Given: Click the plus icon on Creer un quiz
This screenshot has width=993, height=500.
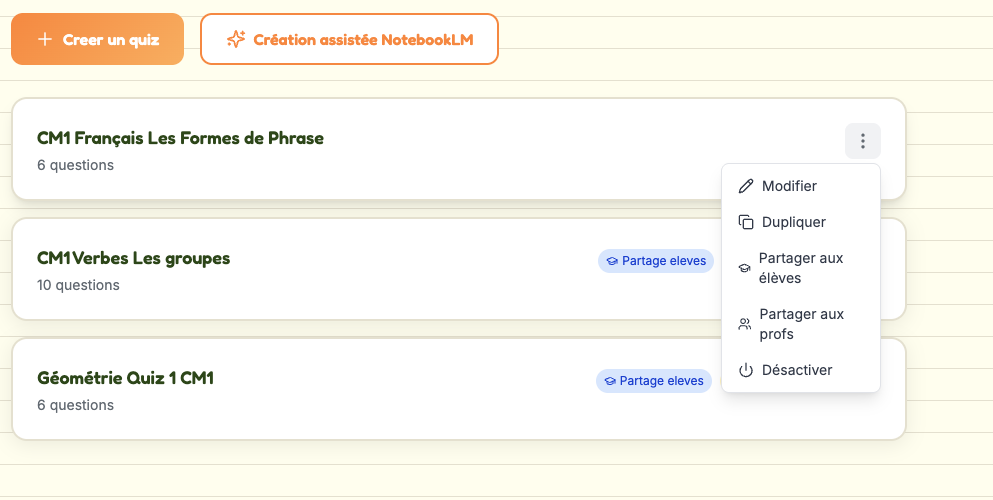Looking at the screenshot, I should (x=44, y=39).
